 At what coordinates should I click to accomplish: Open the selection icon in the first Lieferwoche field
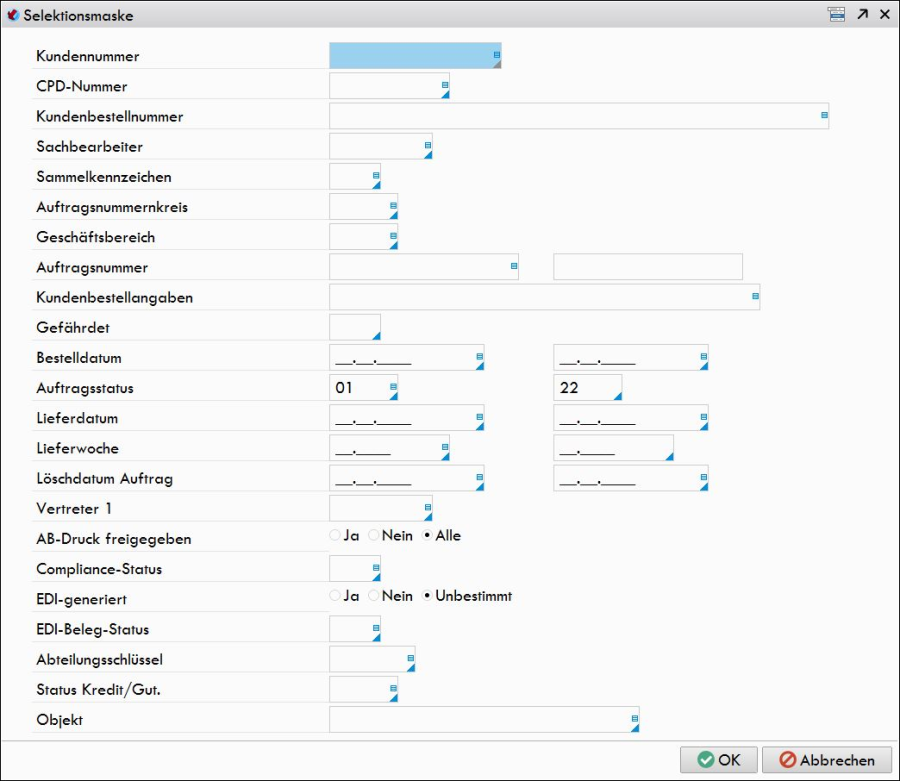point(445,447)
